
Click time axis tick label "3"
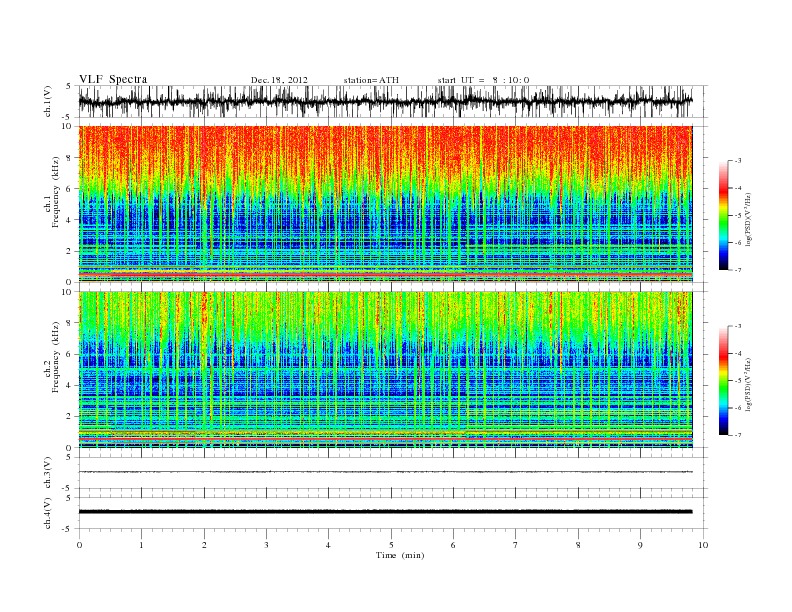click(266, 545)
